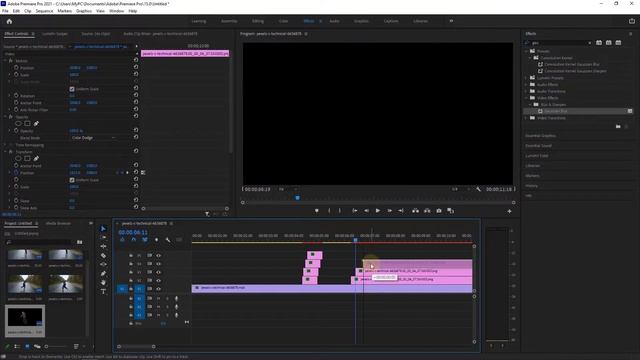The height and width of the screenshot is (360, 640).
Task: Toggle Linked Selection in timeline
Action: click(145, 240)
